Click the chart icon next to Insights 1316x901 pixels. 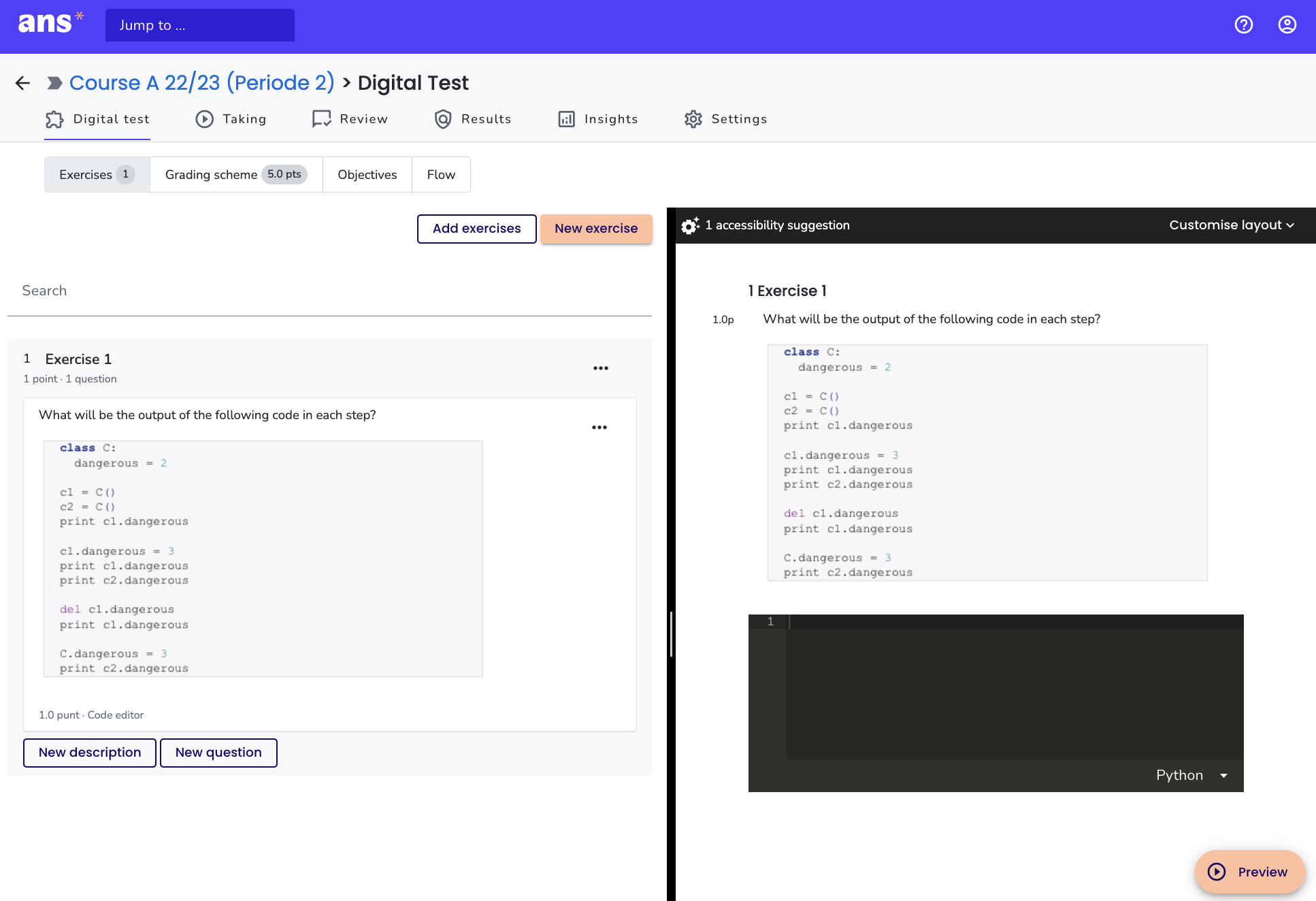coord(566,119)
